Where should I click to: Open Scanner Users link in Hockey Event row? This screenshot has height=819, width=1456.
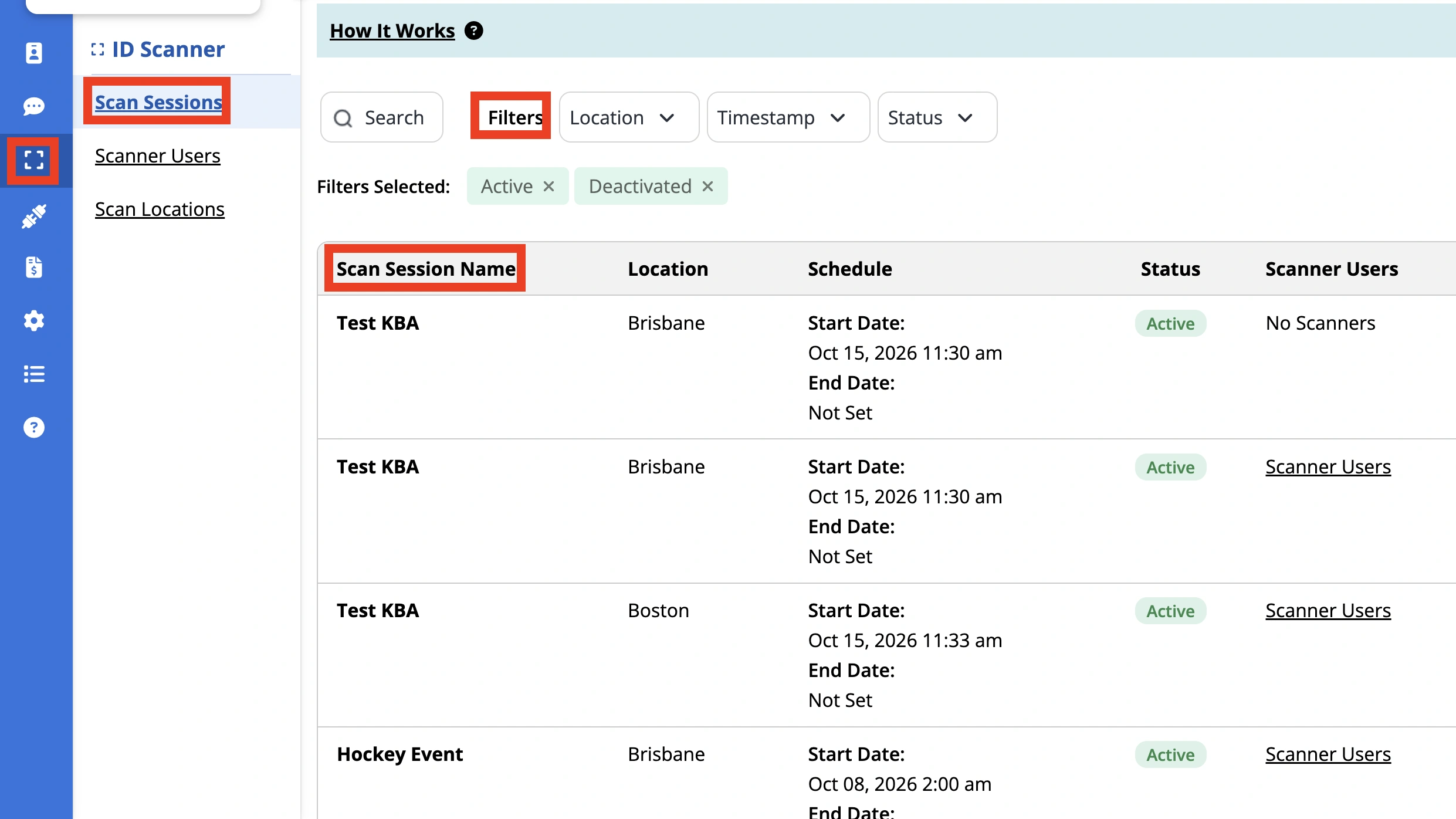[x=1328, y=754]
